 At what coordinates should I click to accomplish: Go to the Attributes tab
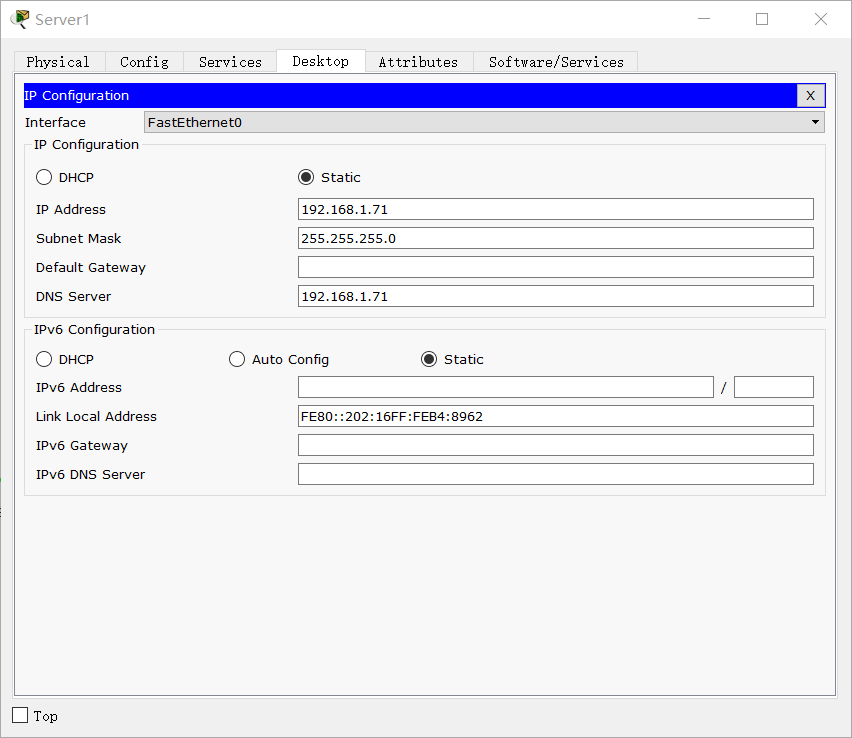[418, 62]
